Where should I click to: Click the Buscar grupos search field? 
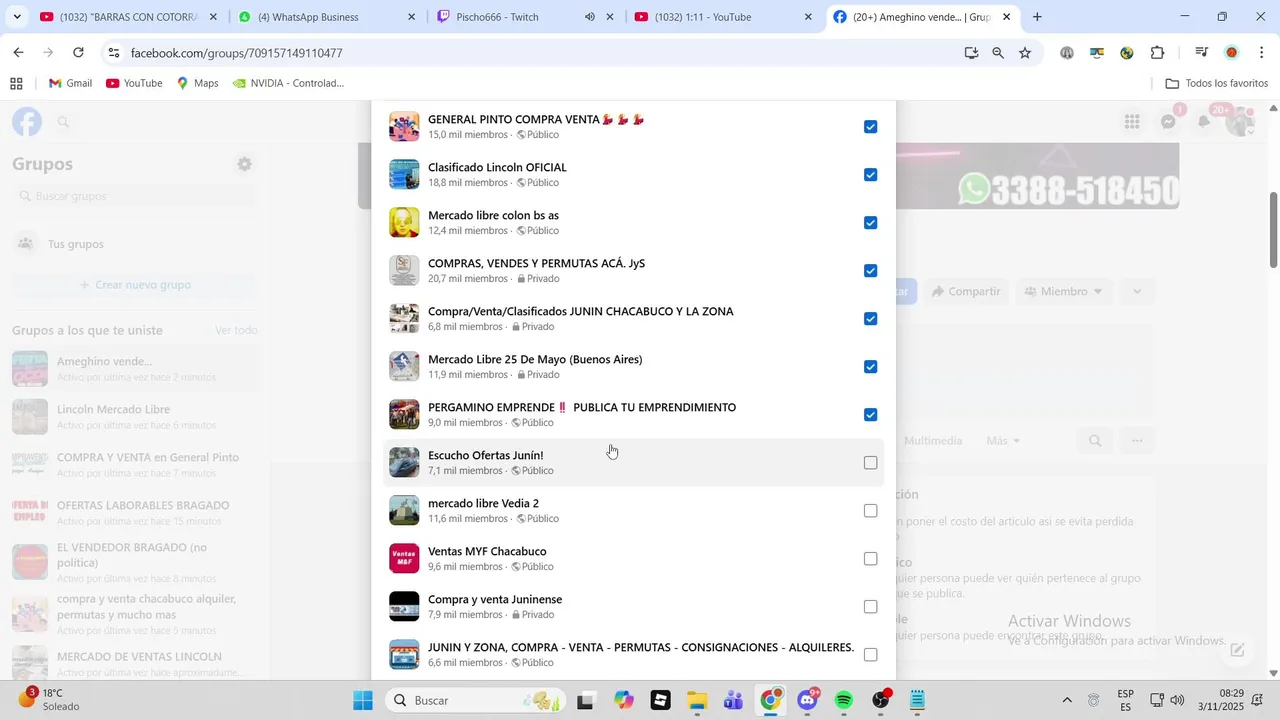point(135,196)
